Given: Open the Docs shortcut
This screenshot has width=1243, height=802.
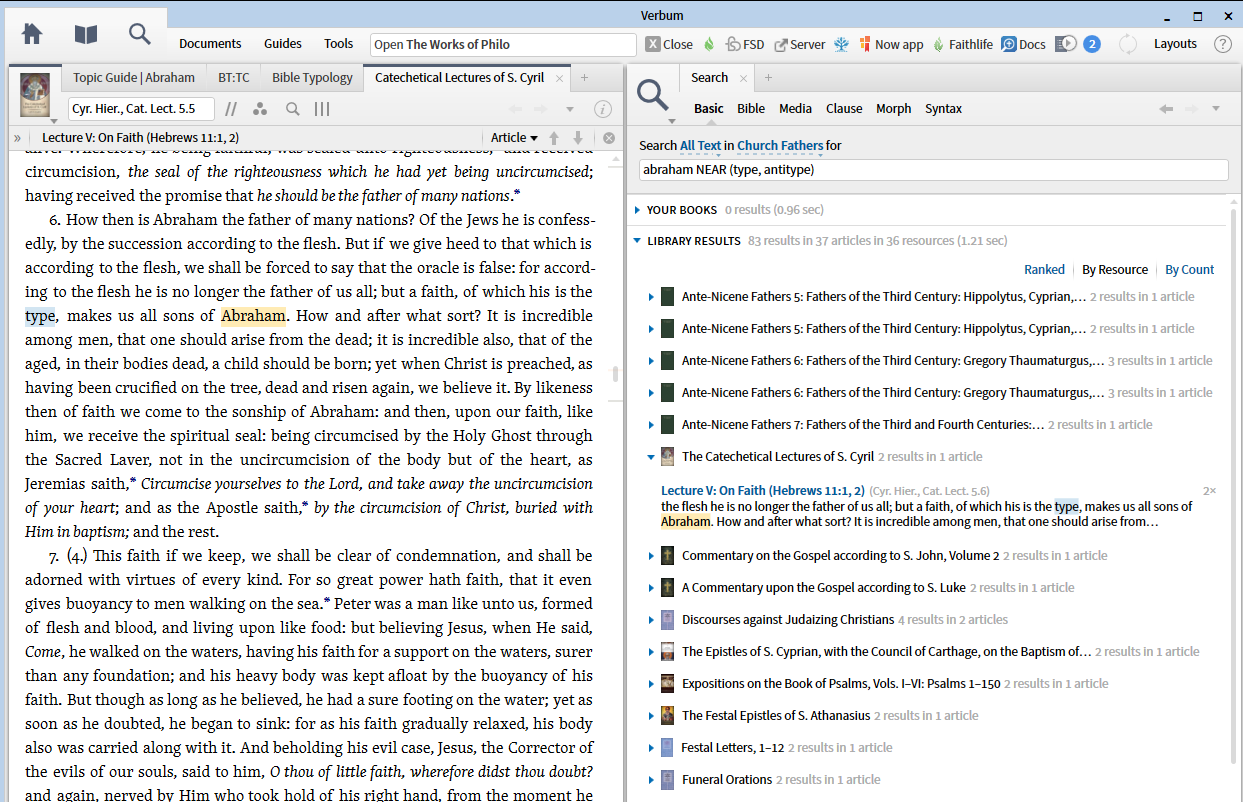Looking at the screenshot, I should tap(1023, 44).
